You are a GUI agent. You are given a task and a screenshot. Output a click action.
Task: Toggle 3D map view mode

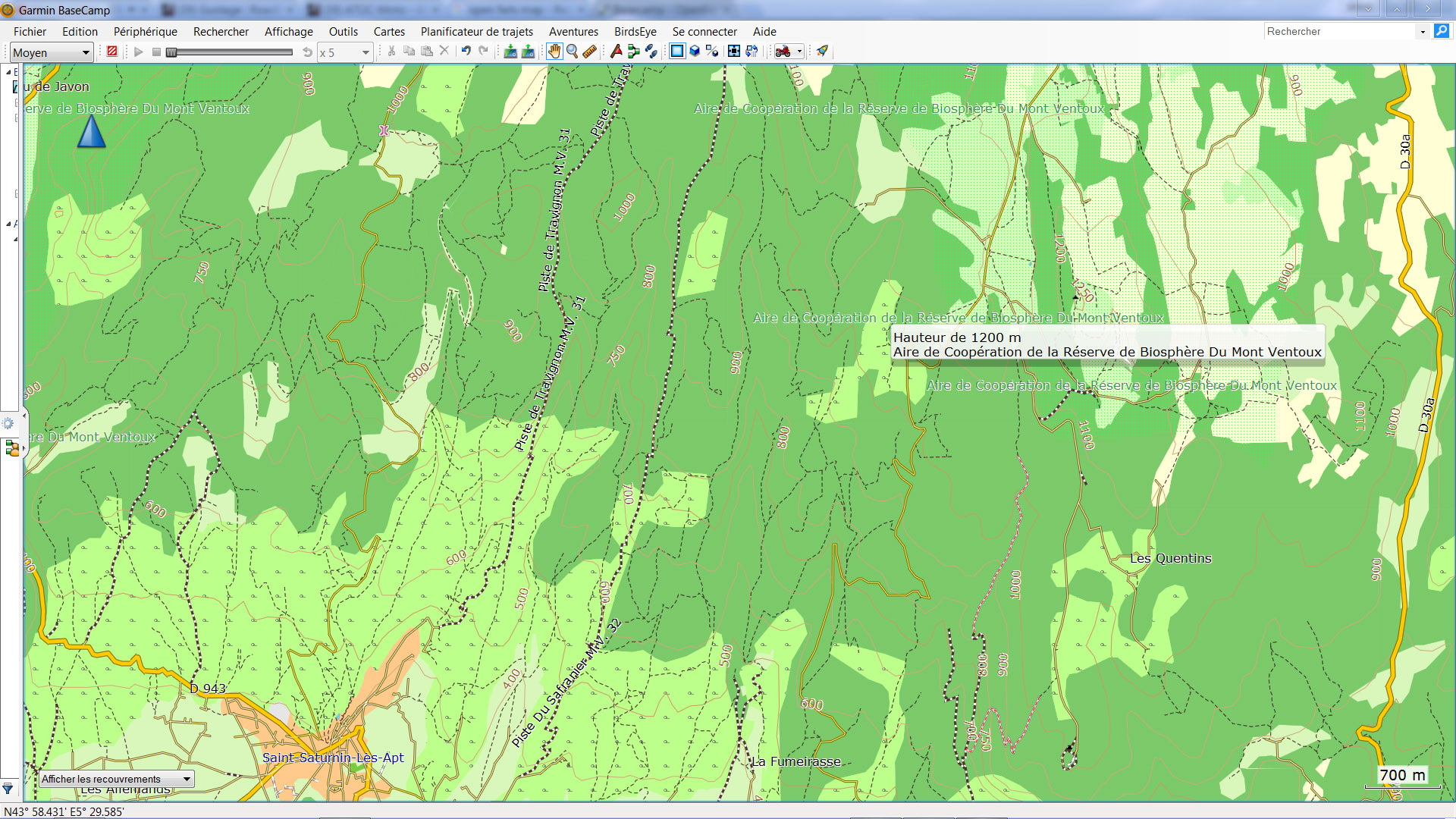pyautogui.click(x=695, y=52)
